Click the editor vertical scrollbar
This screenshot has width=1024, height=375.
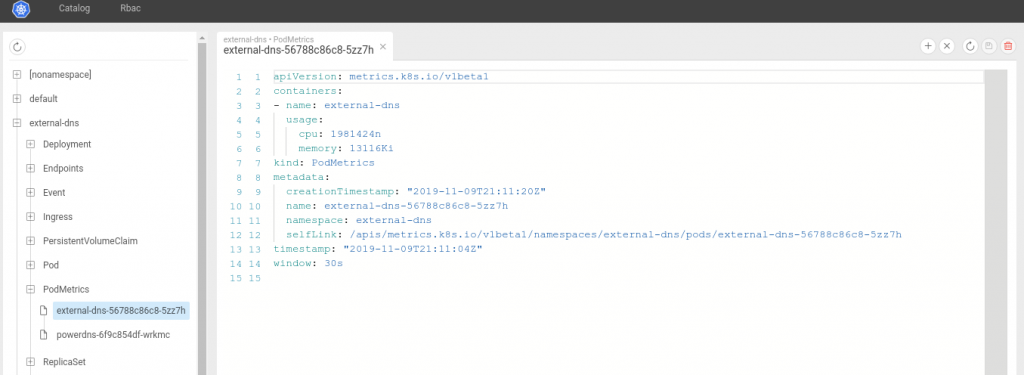pos(995,222)
